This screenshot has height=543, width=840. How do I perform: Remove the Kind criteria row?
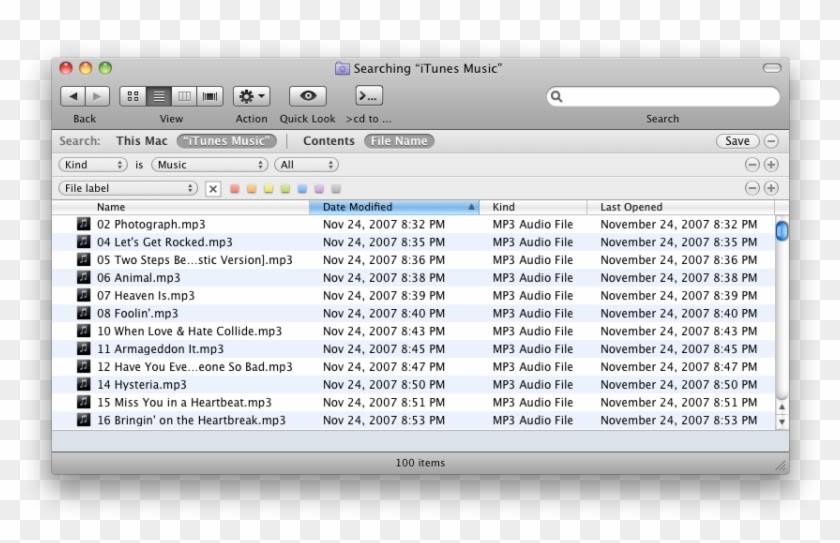[x=752, y=164]
